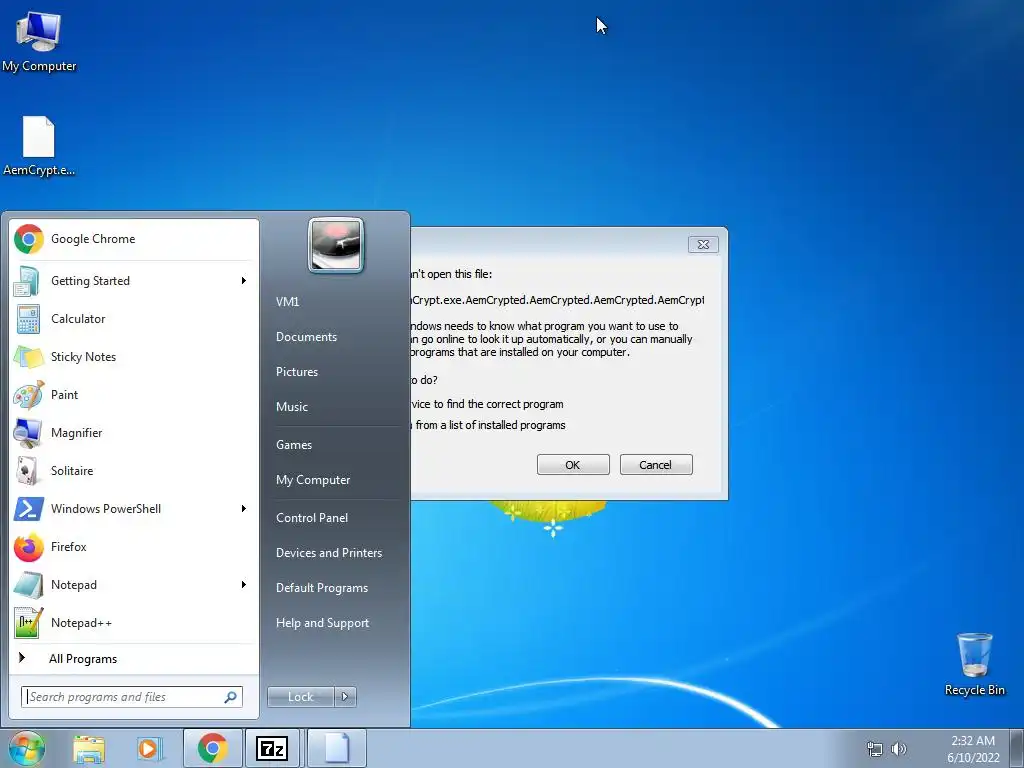The height and width of the screenshot is (768, 1024).
Task: Open Google Chrome from Start menu list
Action: (134, 239)
